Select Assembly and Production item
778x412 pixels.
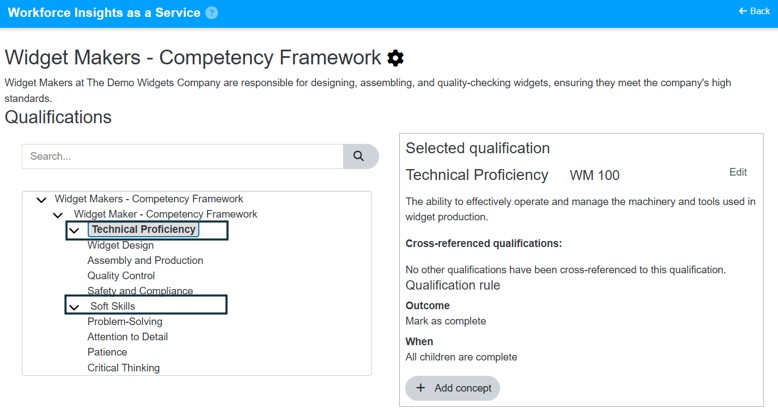click(x=145, y=261)
